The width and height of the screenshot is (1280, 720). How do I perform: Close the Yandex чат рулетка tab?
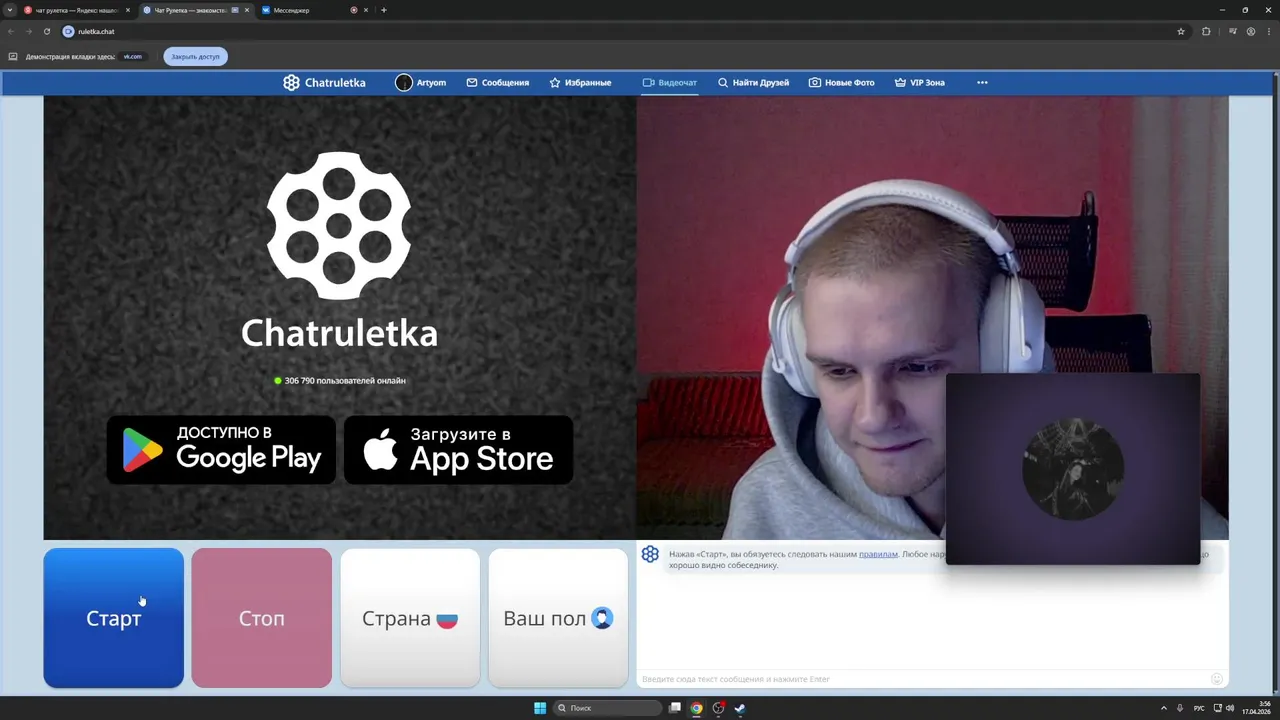tap(128, 10)
